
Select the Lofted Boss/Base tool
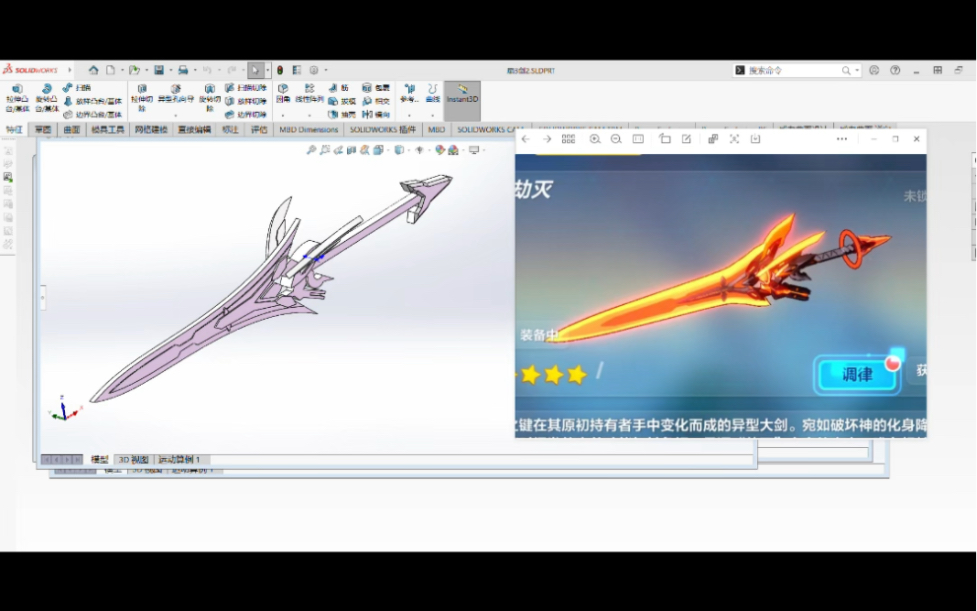[x=92, y=101]
